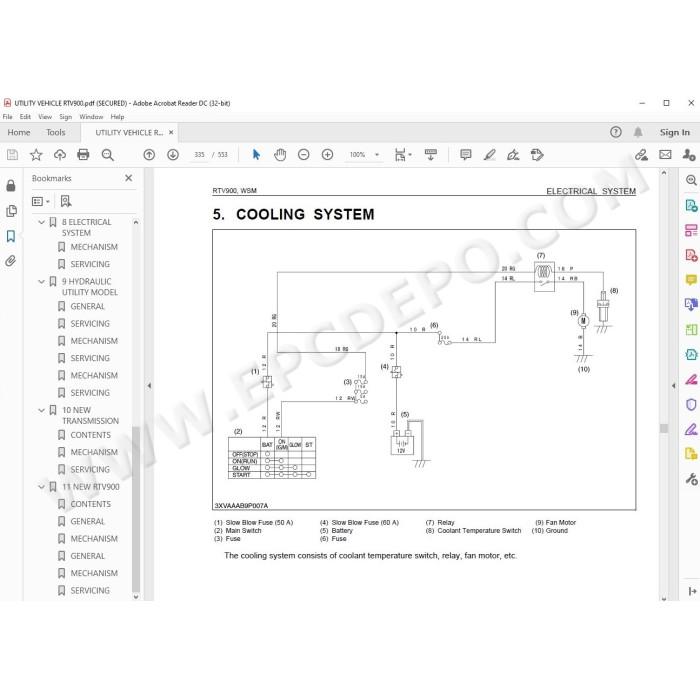The image size is (700, 700).
Task: Open the SERVICING bookmark under 8 ELECTRICAL SYSTEM
Action: tap(90, 264)
